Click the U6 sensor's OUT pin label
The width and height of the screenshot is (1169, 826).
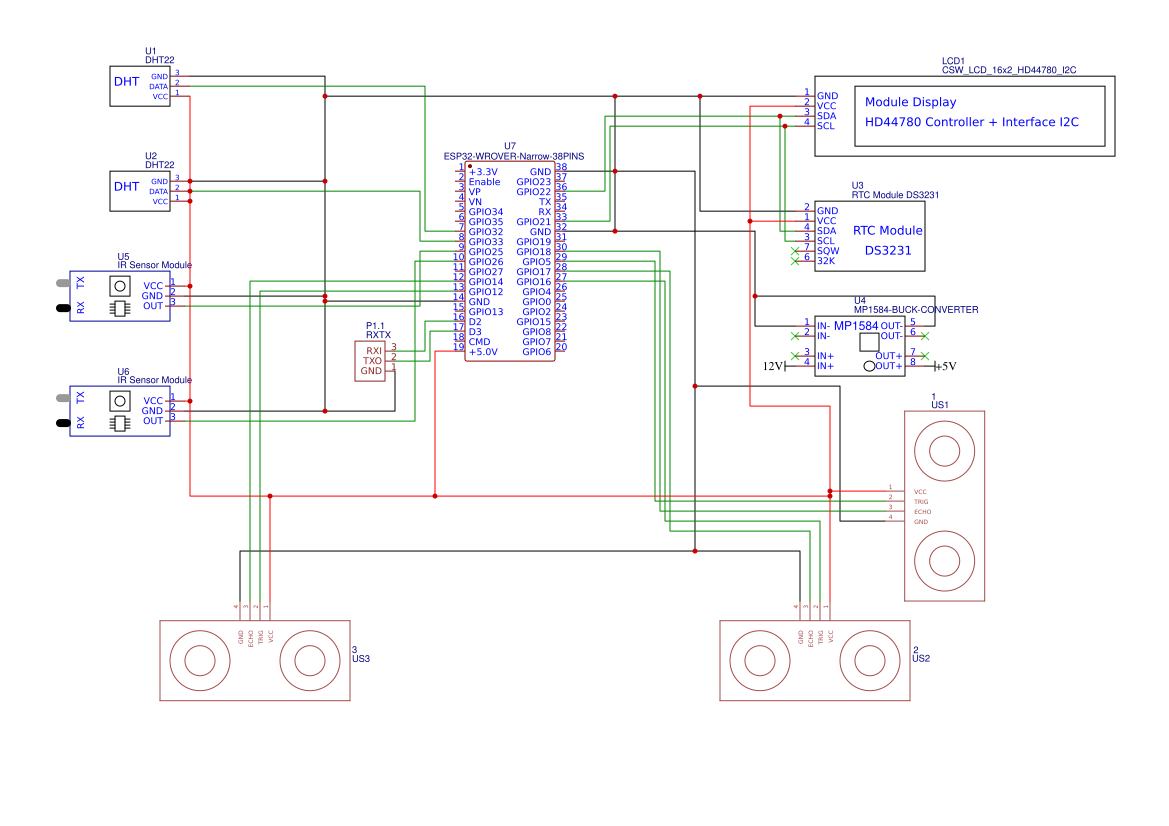coord(153,421)
